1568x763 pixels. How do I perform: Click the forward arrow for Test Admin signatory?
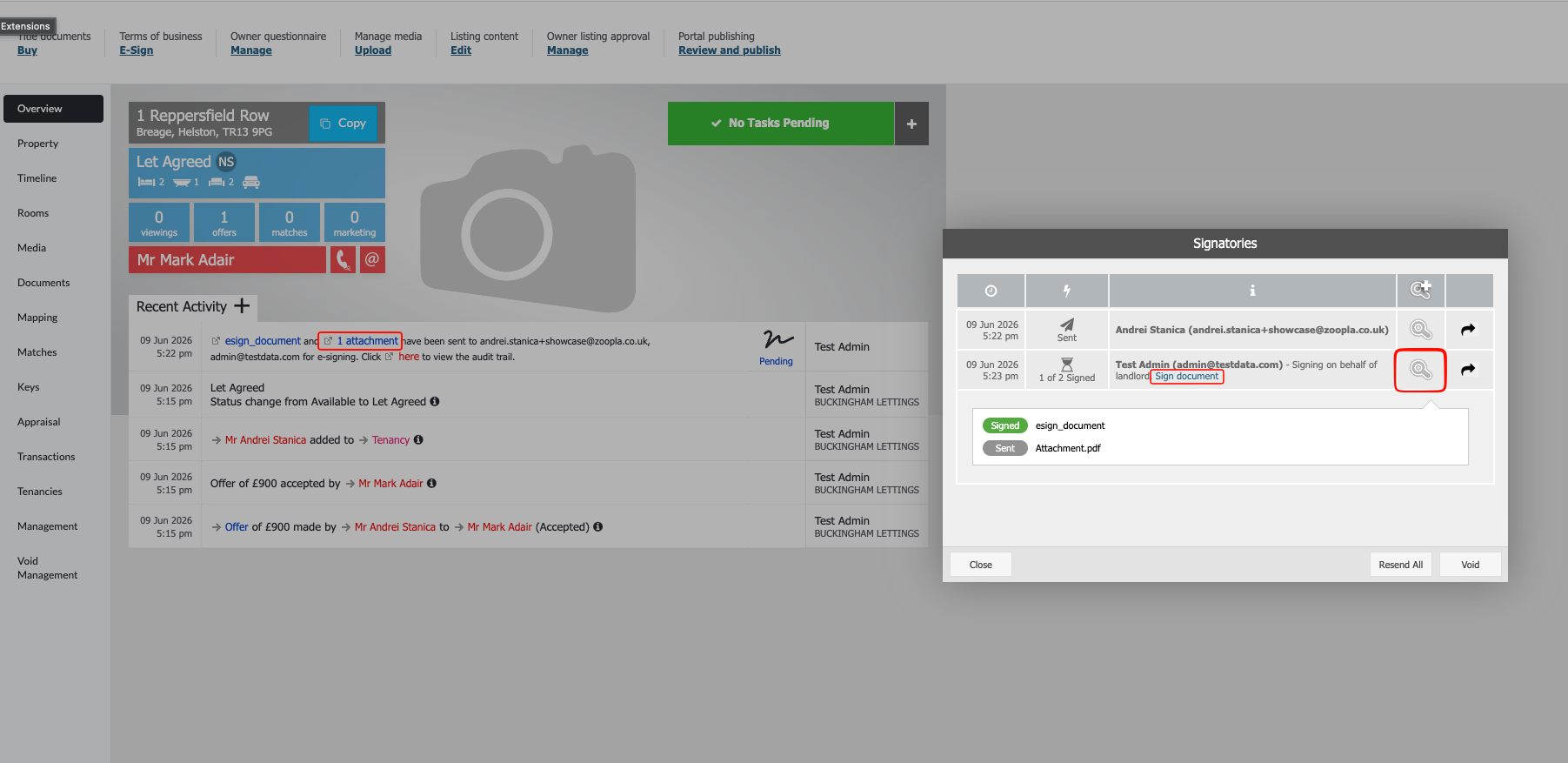pyautogui.click(x=1468, y=370)
